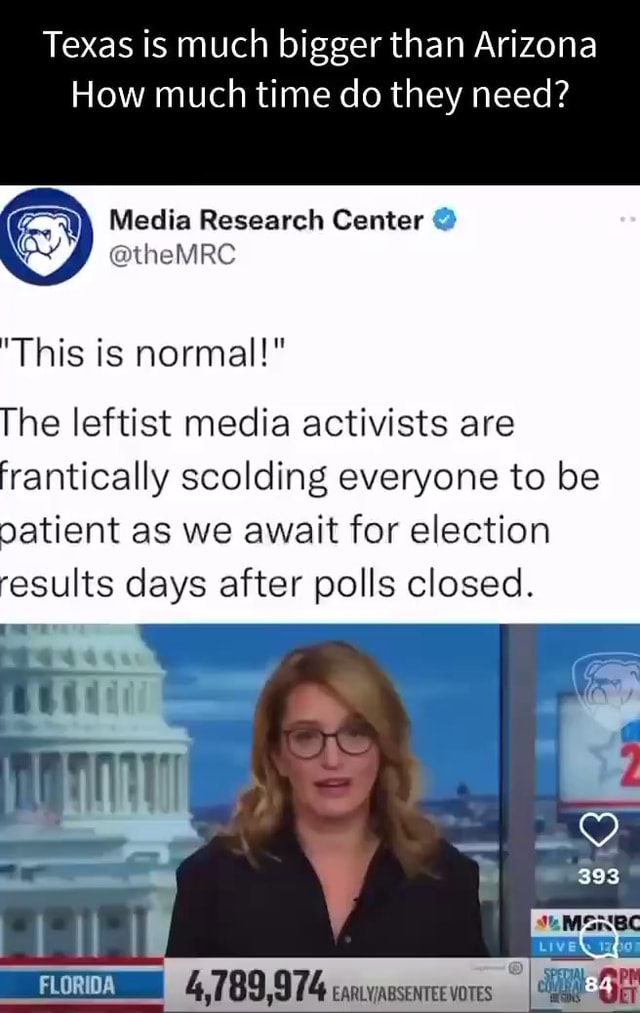Click the 6PM ET special coverage graphic
Viewport: 640px width, 1013px height.
pos(620,987)
